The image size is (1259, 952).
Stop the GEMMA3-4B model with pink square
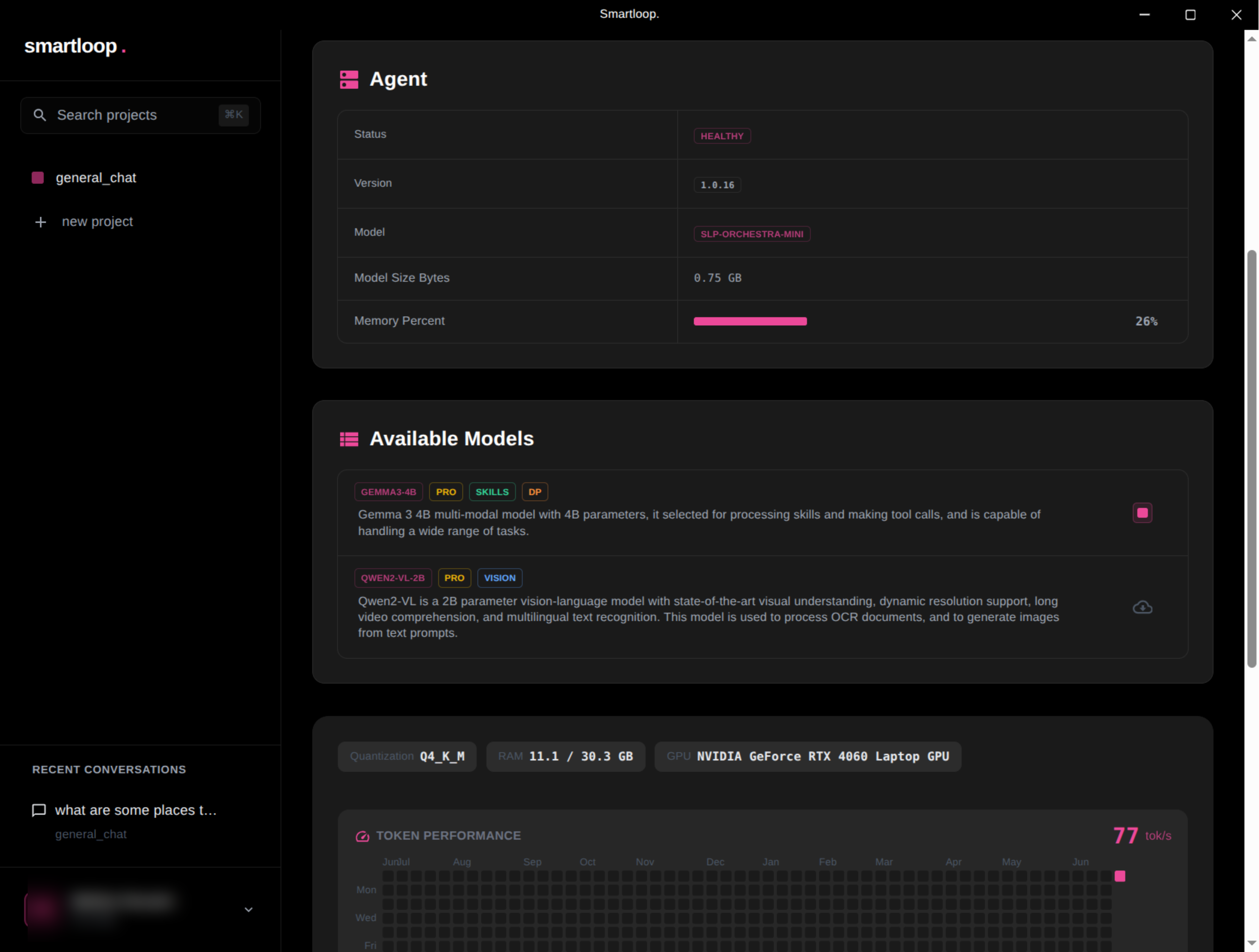click(1142, 513)
